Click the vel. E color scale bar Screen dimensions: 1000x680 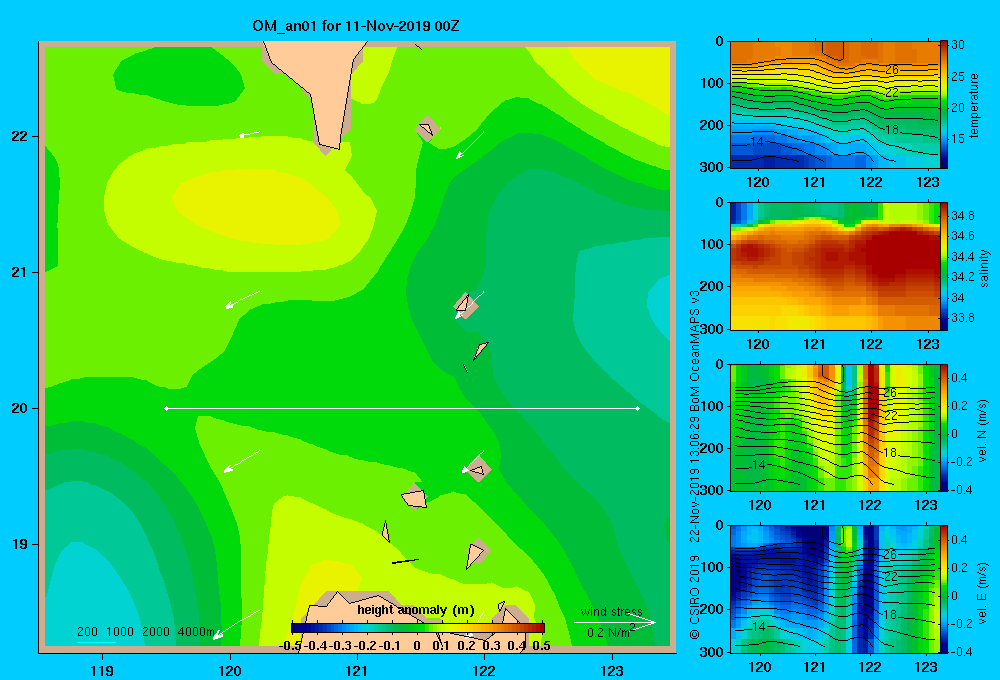coord(944,589)
